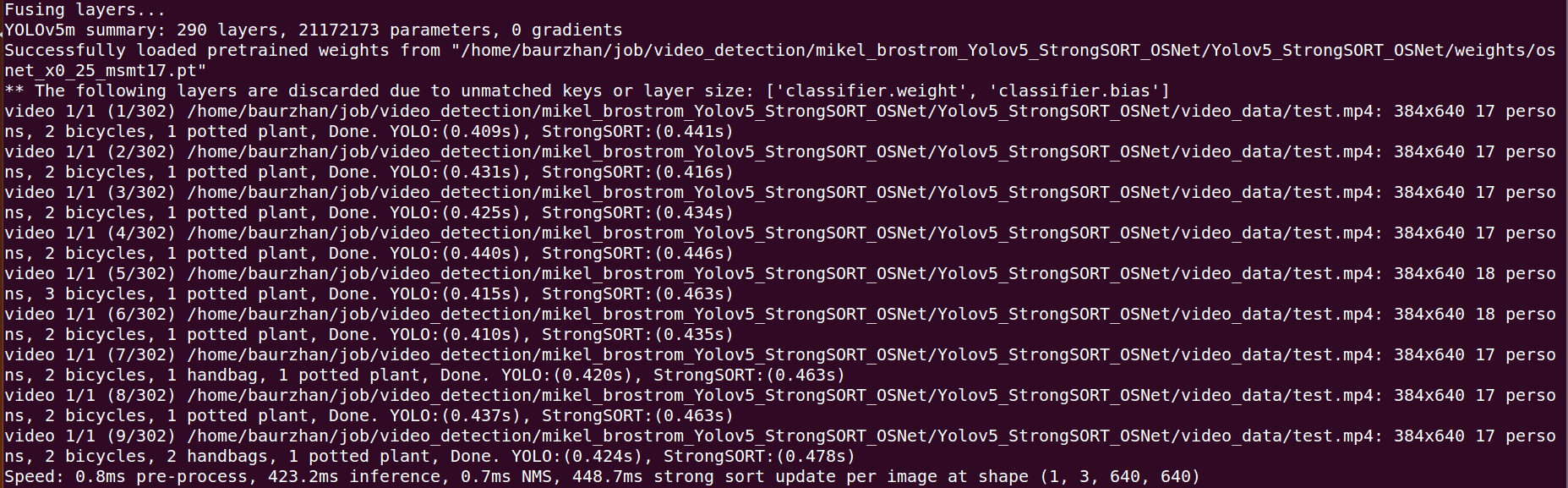This screenshot has height=488, width=1568.
Task: Click the video 1/1 (8/302) line
Action: point(780,405)
